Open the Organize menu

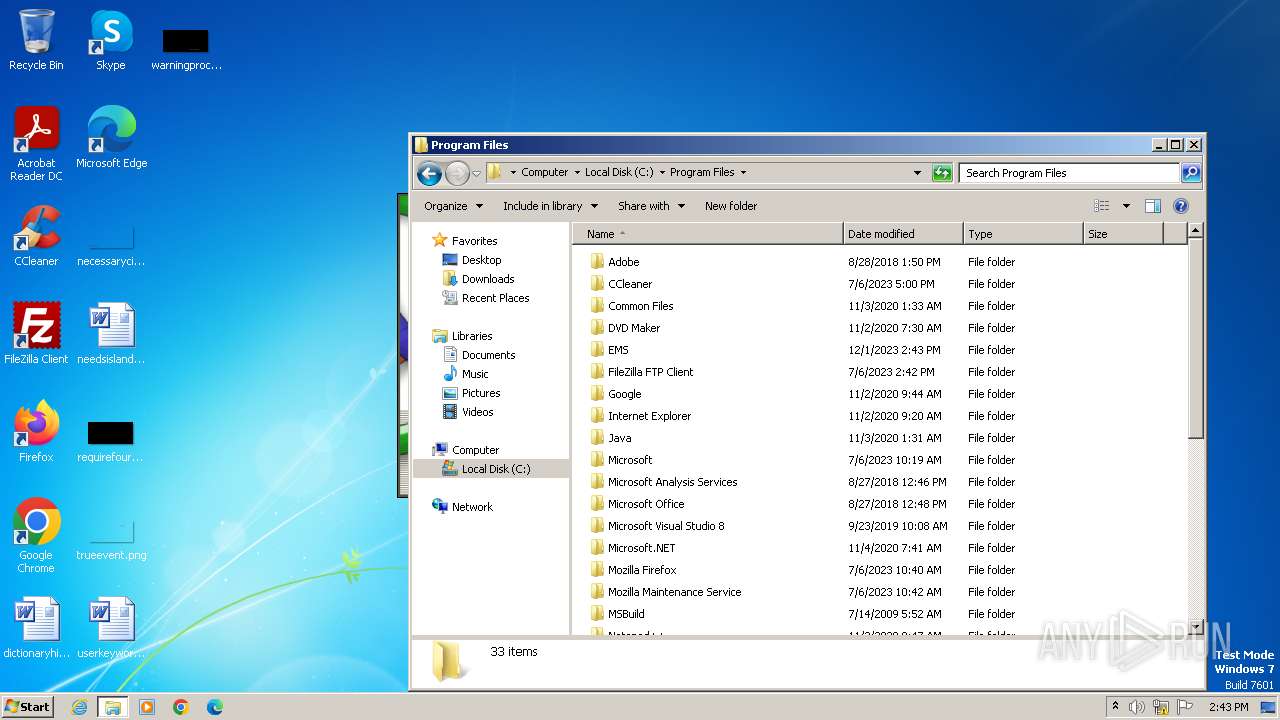453,206
